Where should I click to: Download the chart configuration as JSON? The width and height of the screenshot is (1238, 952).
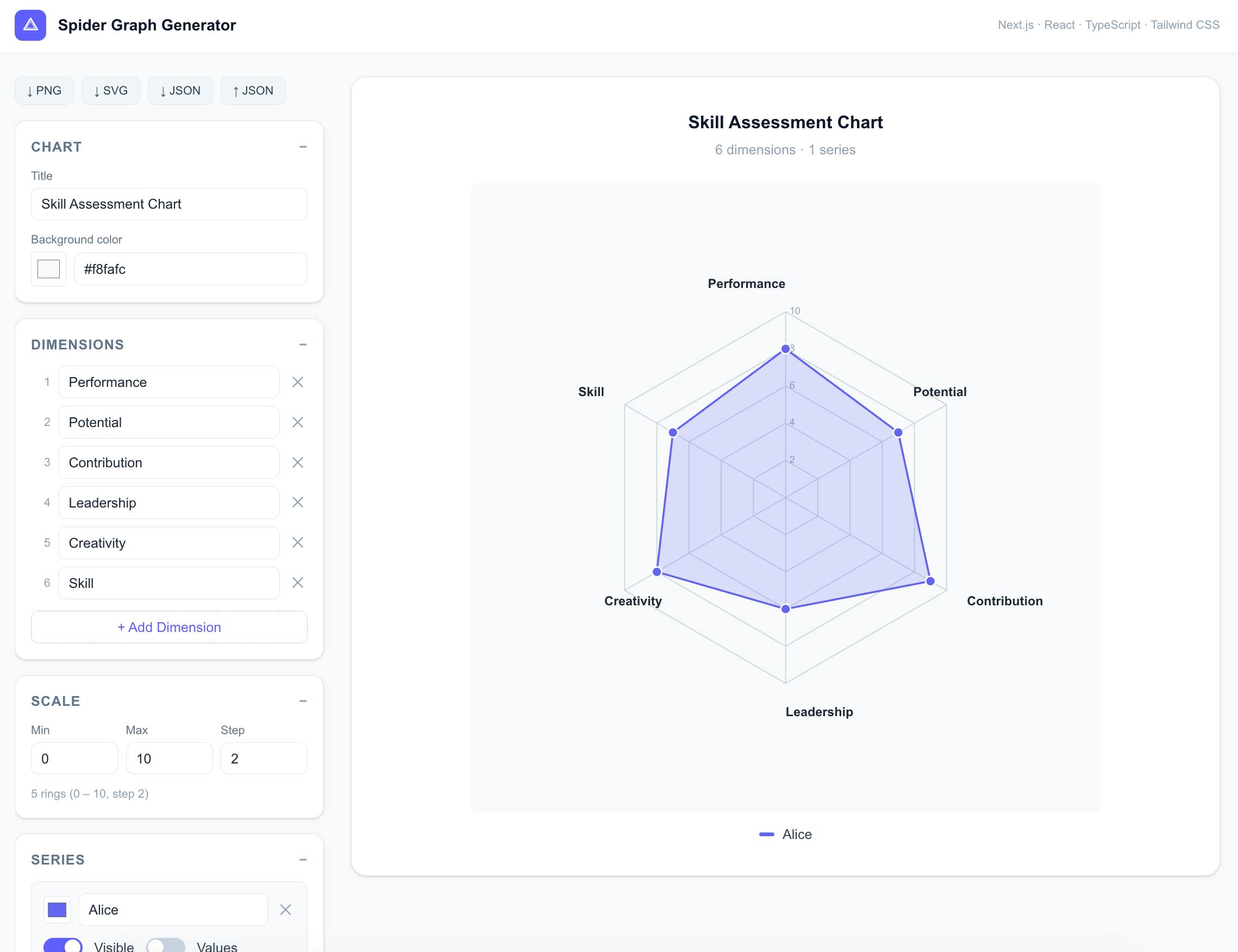[180, 90]
